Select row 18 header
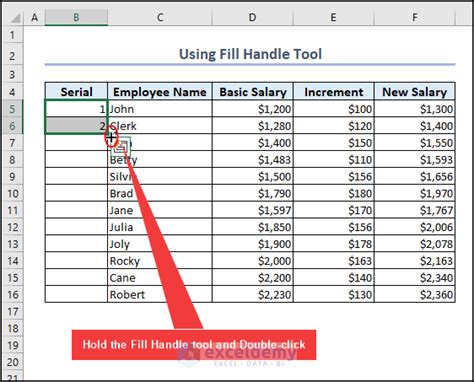The width and height of the screenshot is (474, 382). click(x=13, y=328)
